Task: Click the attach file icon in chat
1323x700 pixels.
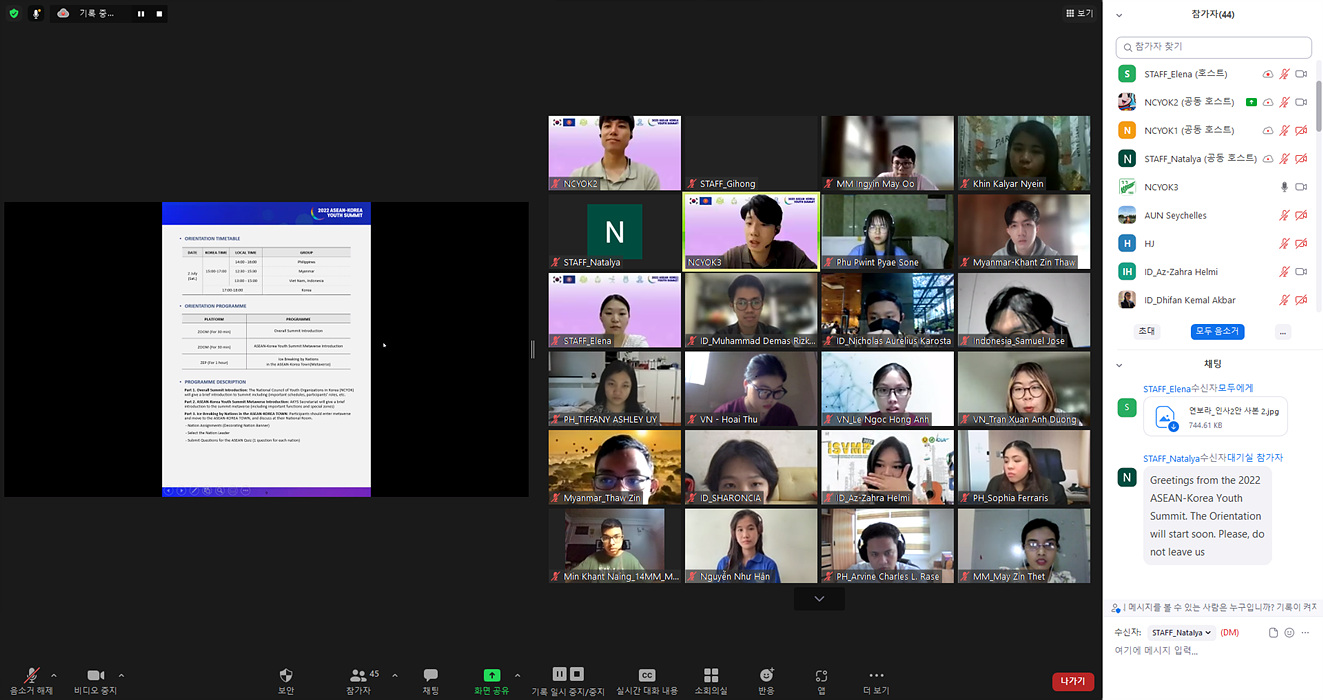Action: [x=1273, y=633]
